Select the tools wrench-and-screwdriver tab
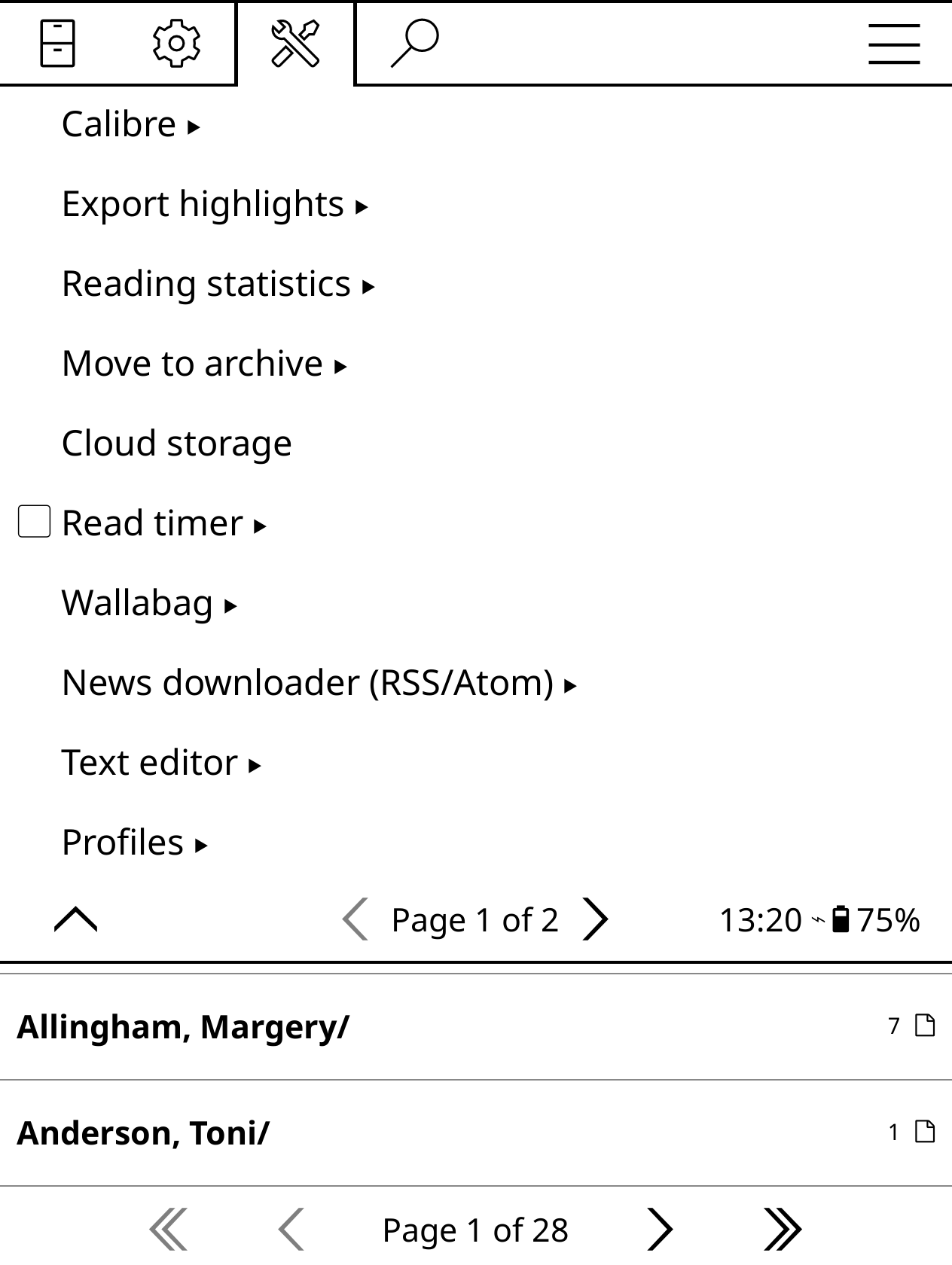The image size is (952, 1265). pos(295,44)
